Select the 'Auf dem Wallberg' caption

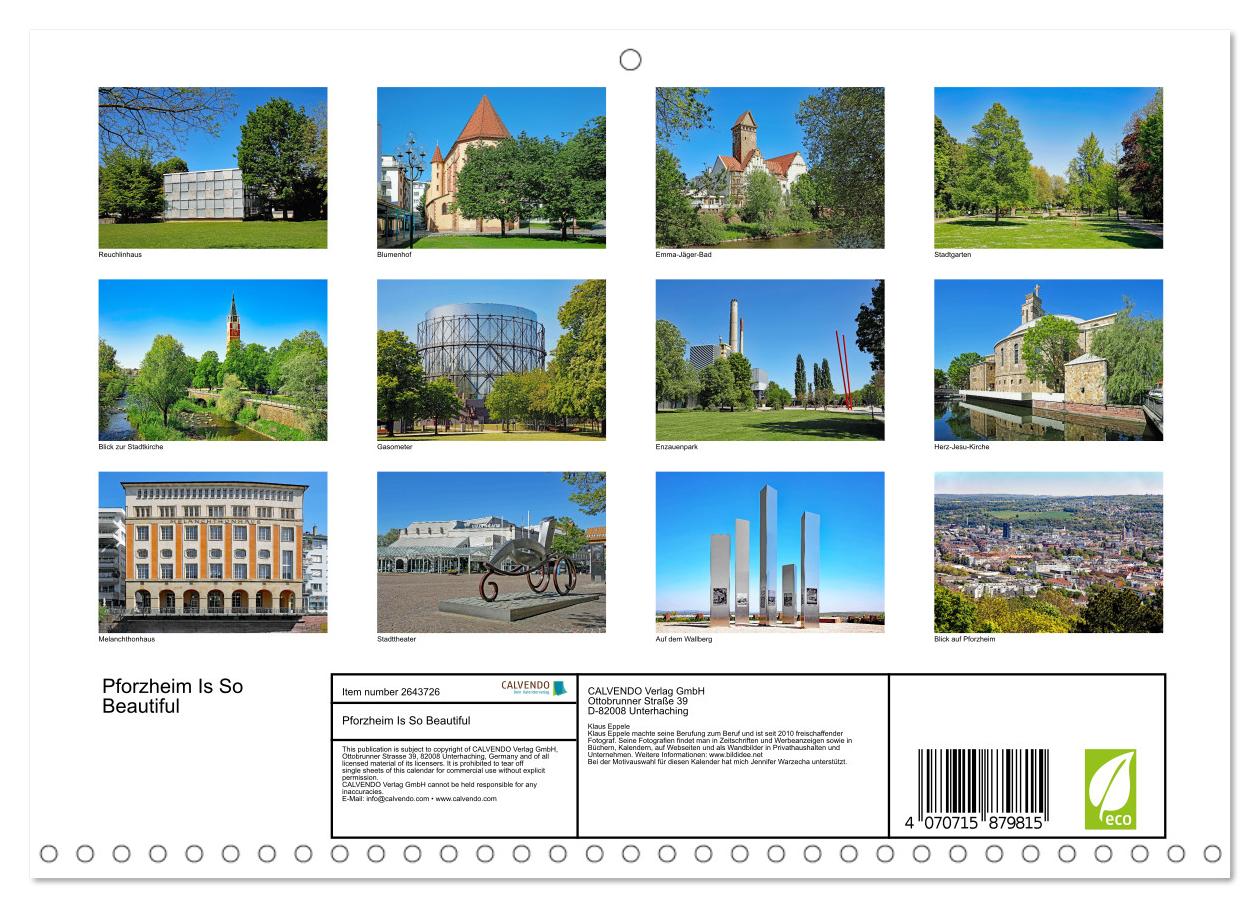tap(683, 639)
